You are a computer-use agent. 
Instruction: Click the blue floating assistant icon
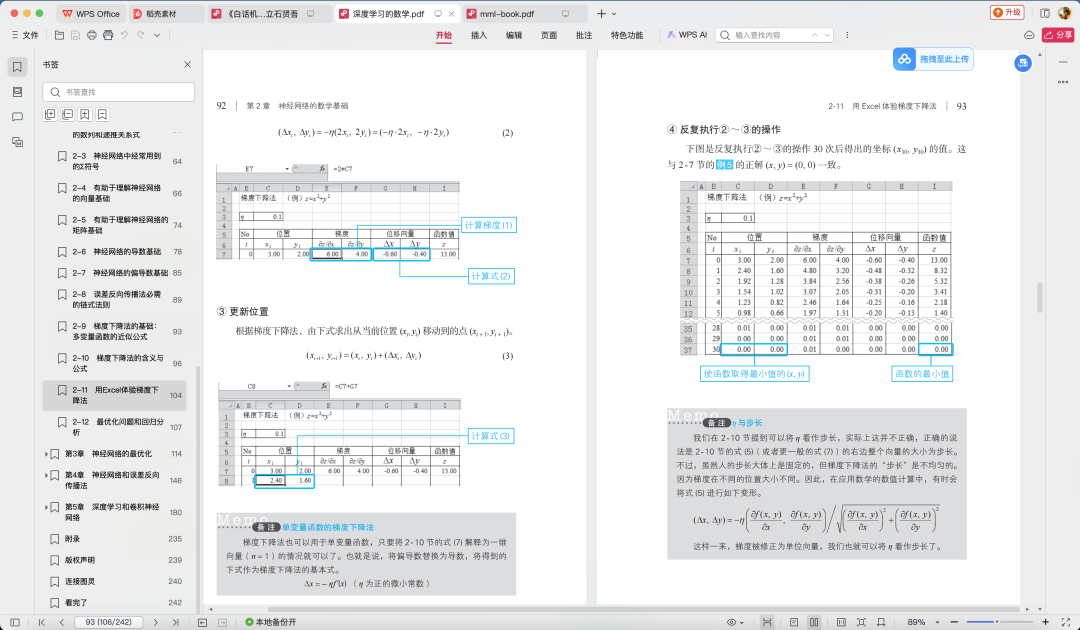1023,63
